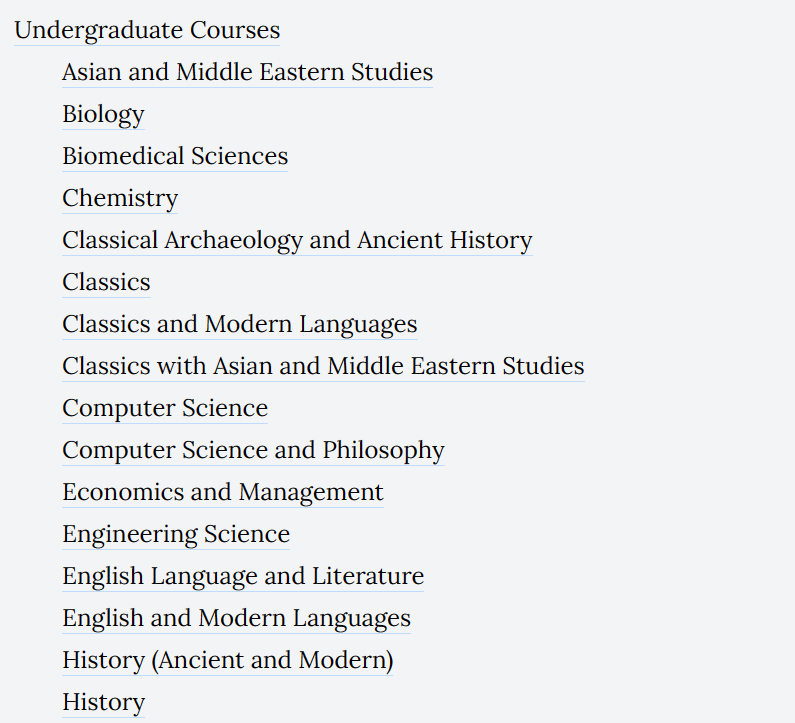Click the Biology course link

point(103,114)
